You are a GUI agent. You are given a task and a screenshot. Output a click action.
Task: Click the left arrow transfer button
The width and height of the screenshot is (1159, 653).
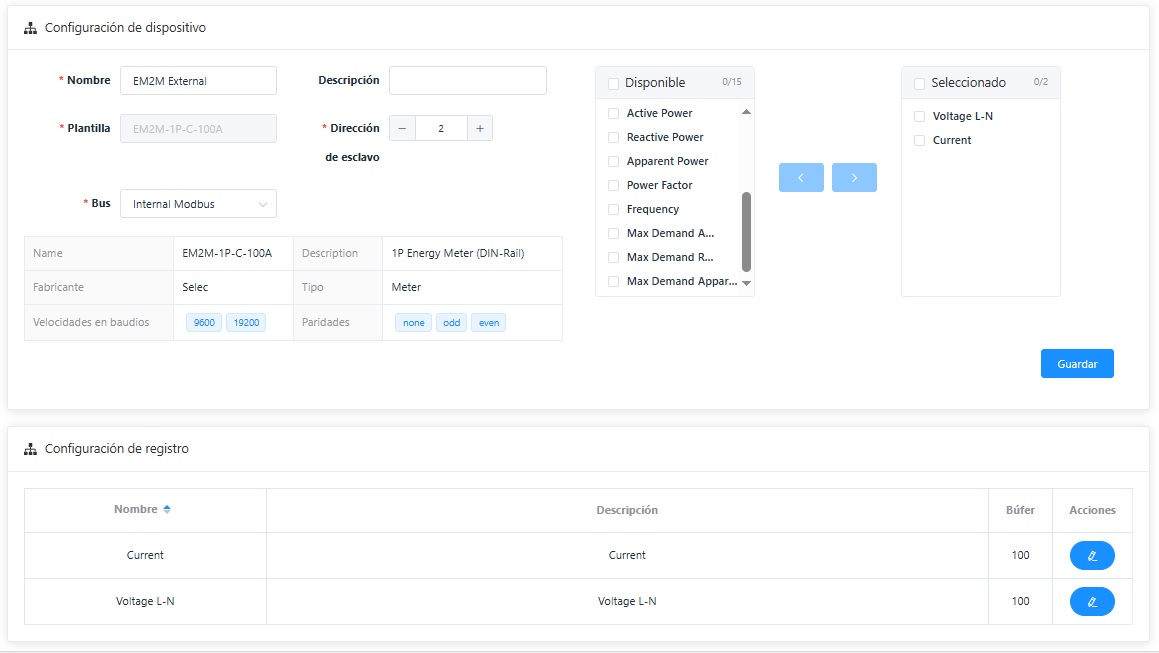[801, 177]
